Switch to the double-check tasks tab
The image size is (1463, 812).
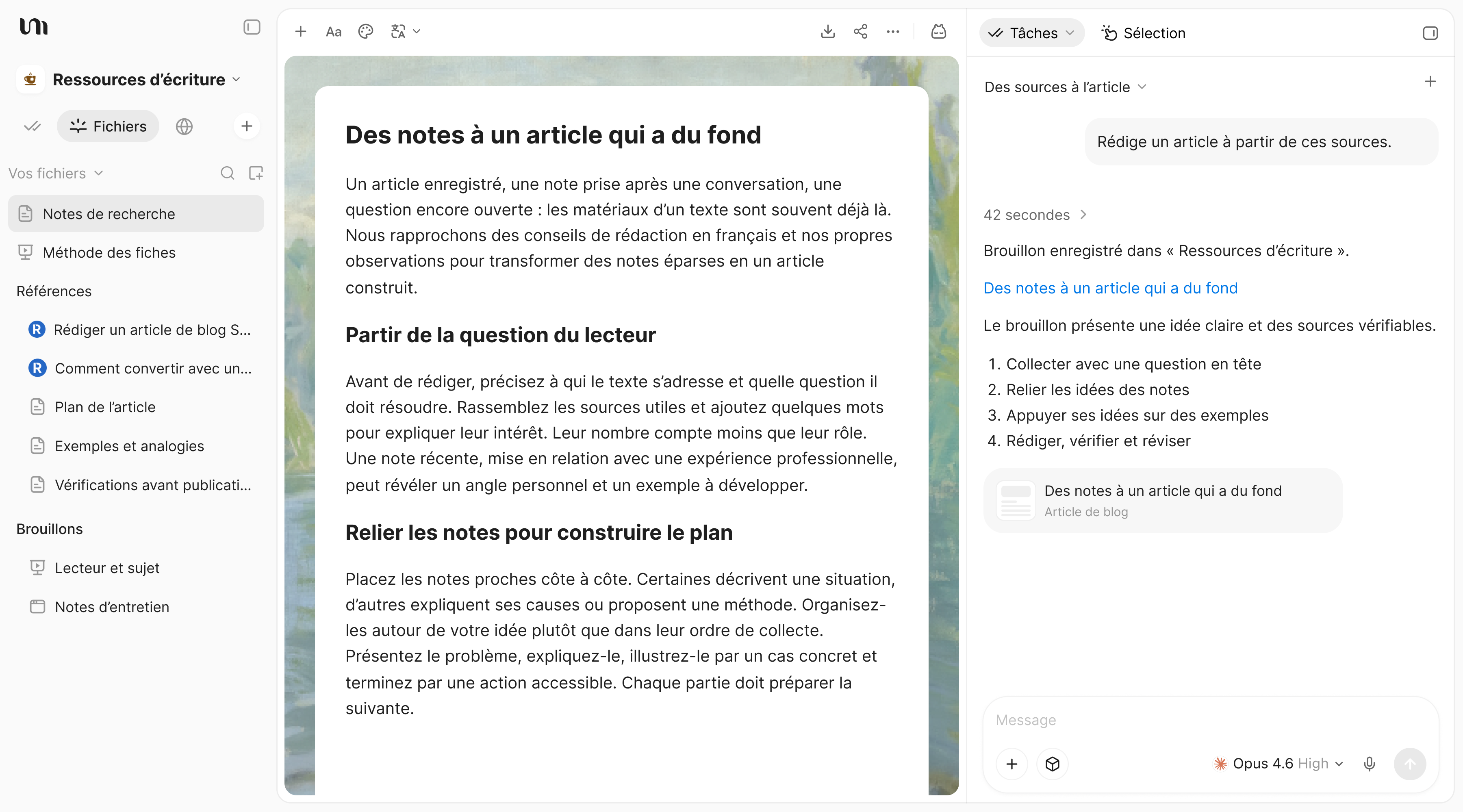coord(33,126)
